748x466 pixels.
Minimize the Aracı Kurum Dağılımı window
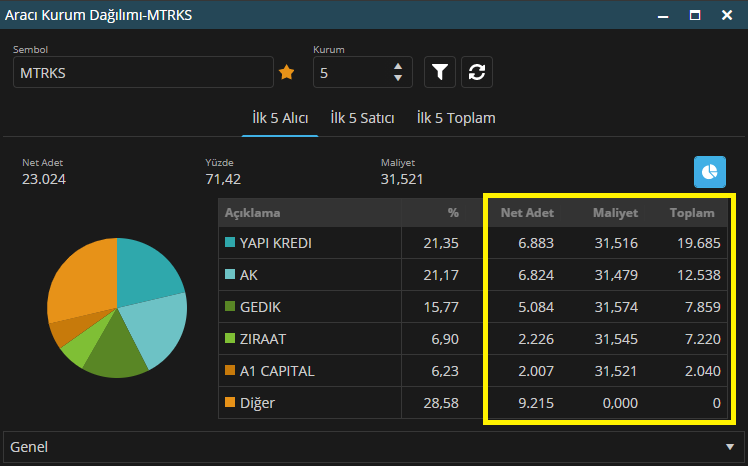[x=663, y=16]
